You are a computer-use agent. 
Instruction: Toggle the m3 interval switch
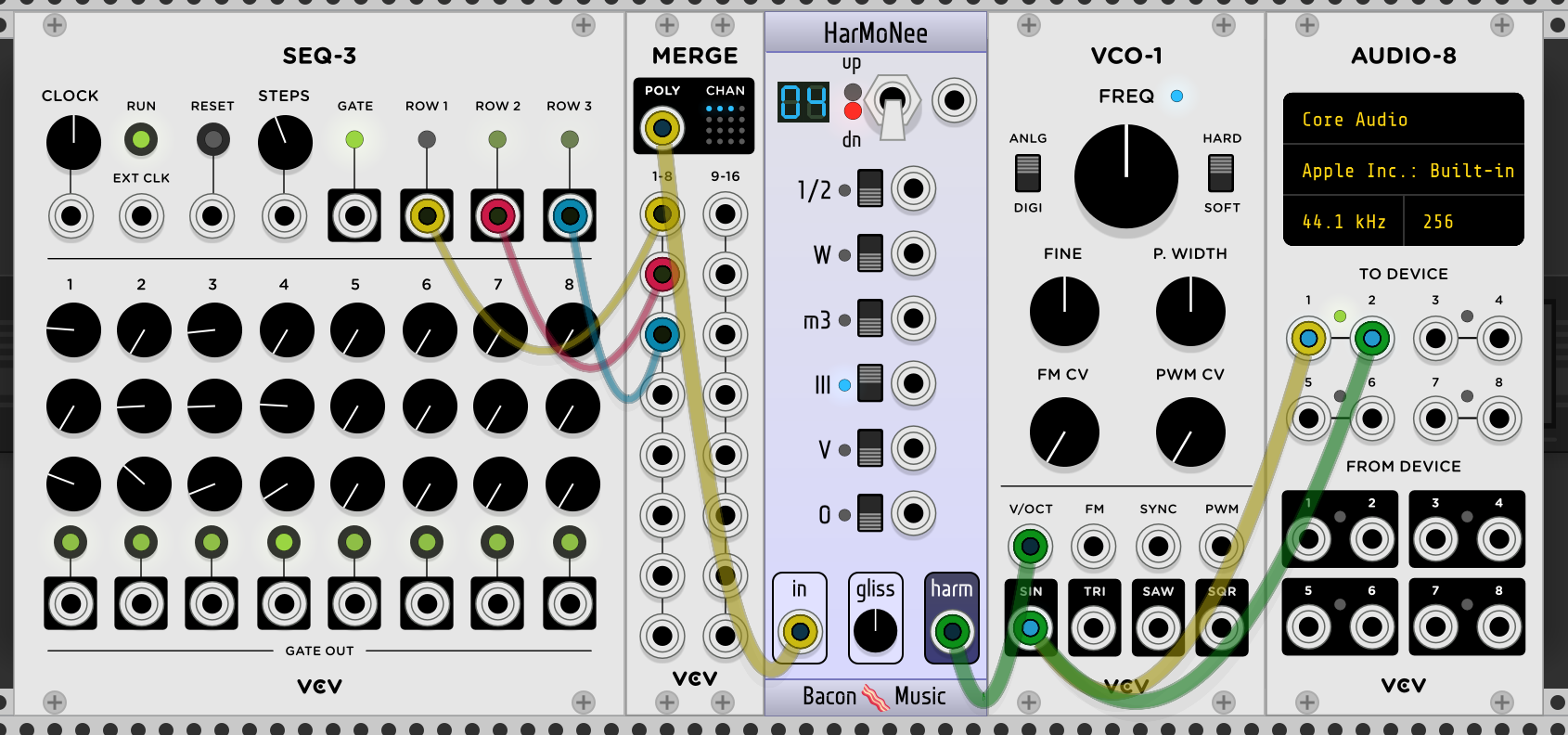pos(870,318)
